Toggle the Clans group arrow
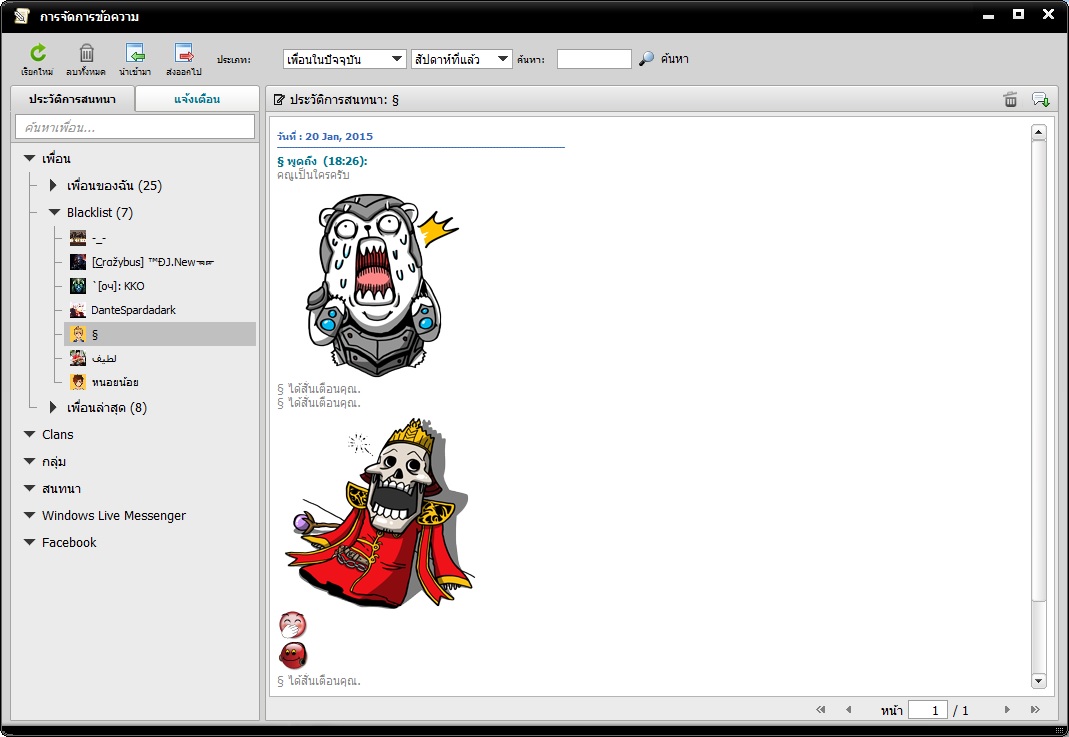Viewport: 1069px width, 737px height. click(29, 434)
